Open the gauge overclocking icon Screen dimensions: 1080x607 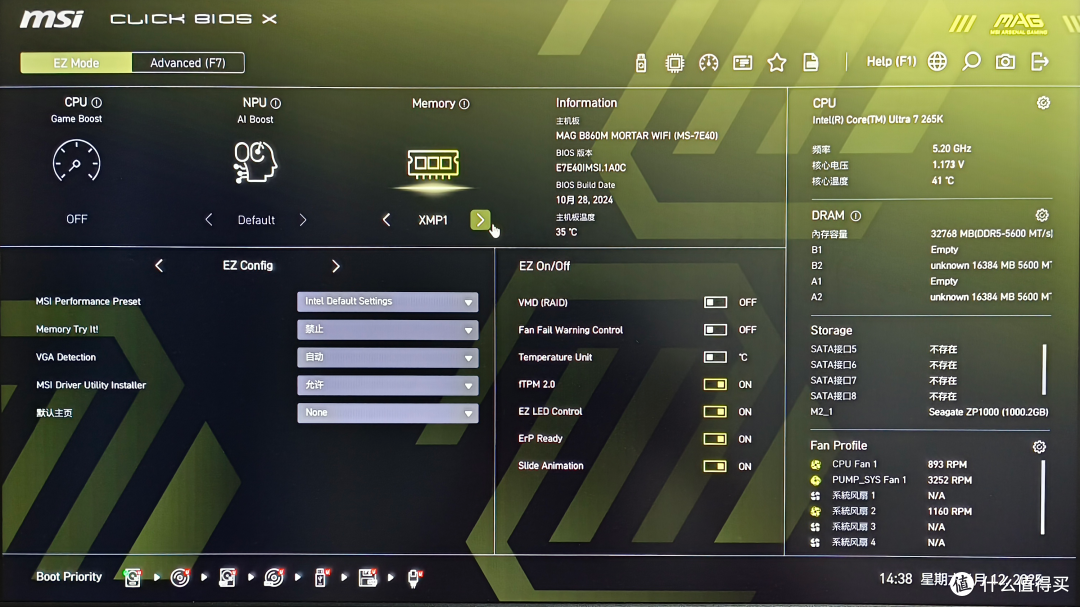pos(708,63)
